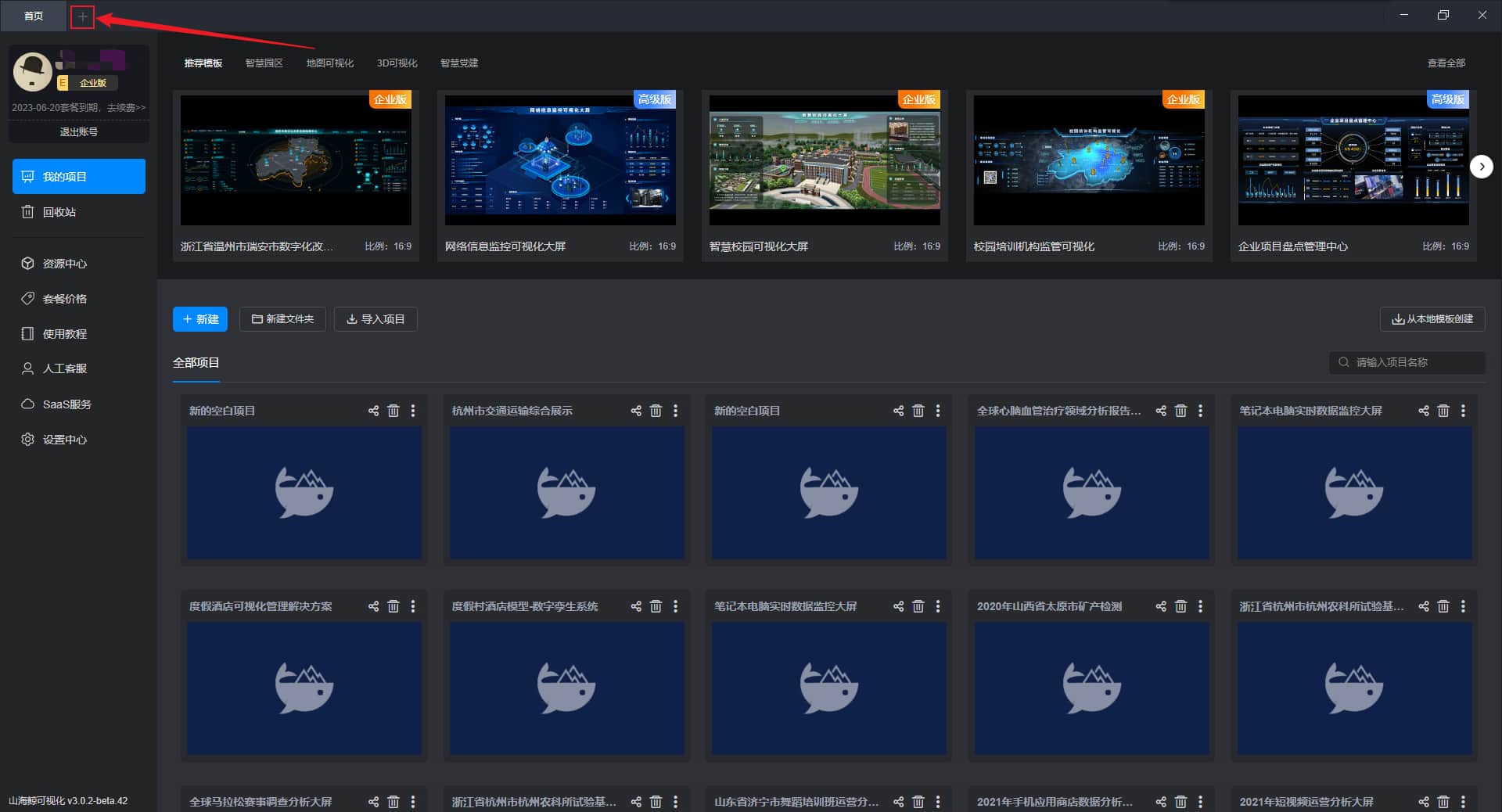1502x812 pixels.
Task: Select the 首页 window tab
Action: click(34, 16)
